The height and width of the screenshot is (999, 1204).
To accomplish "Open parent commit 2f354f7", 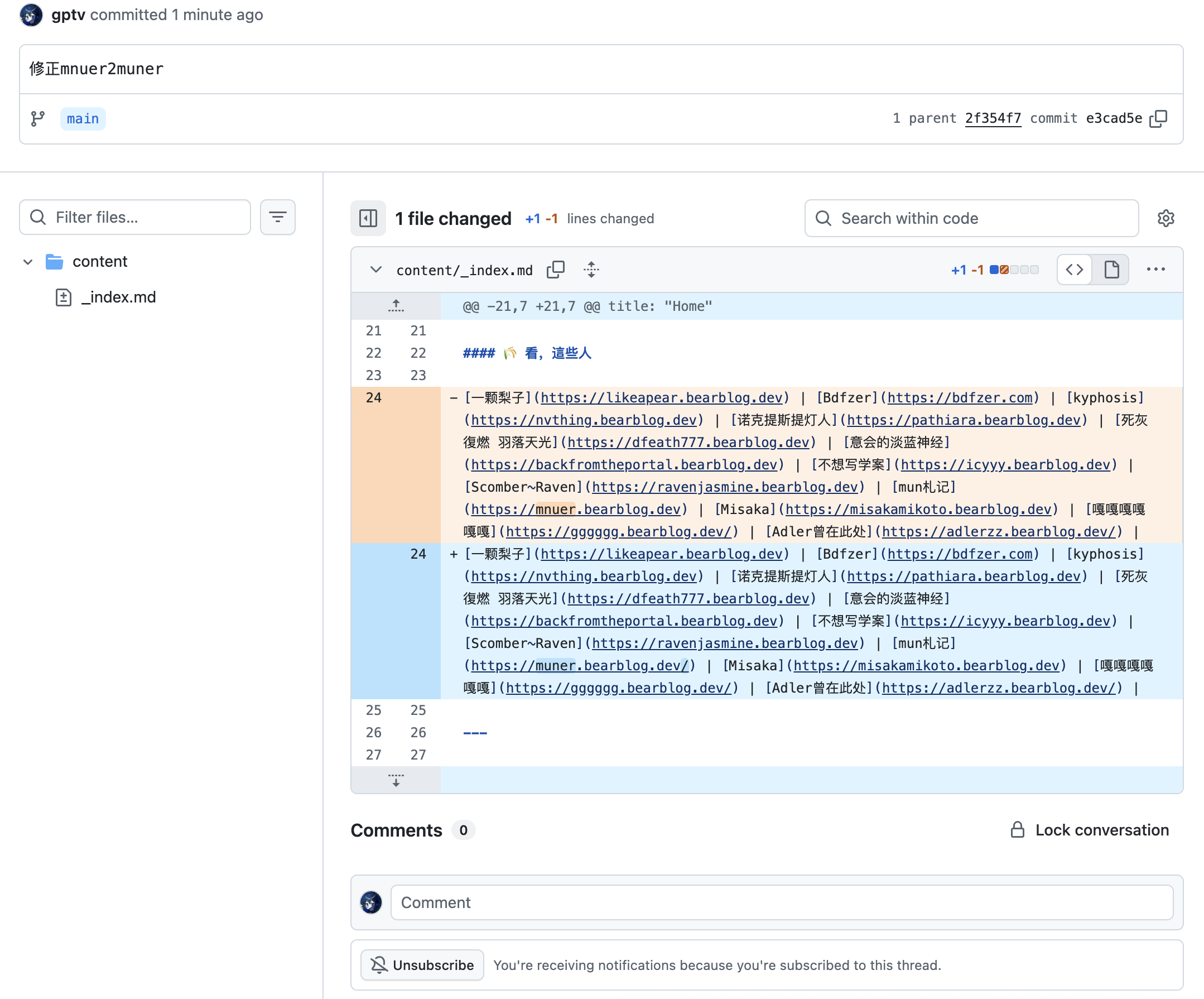I will pos(993,118).
